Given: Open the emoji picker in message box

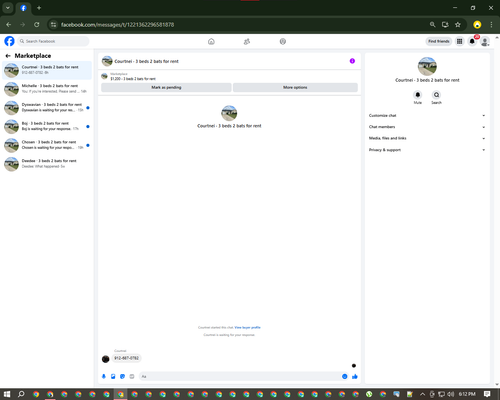Looking at the screenshot, I should [x=345, y=376].
